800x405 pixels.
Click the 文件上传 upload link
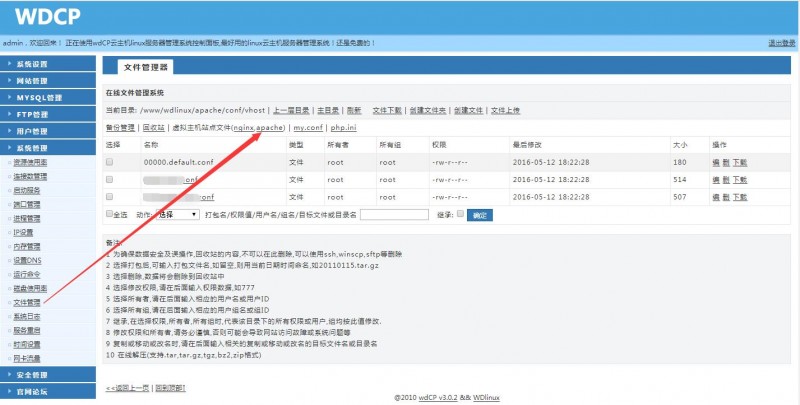point(505,110)
